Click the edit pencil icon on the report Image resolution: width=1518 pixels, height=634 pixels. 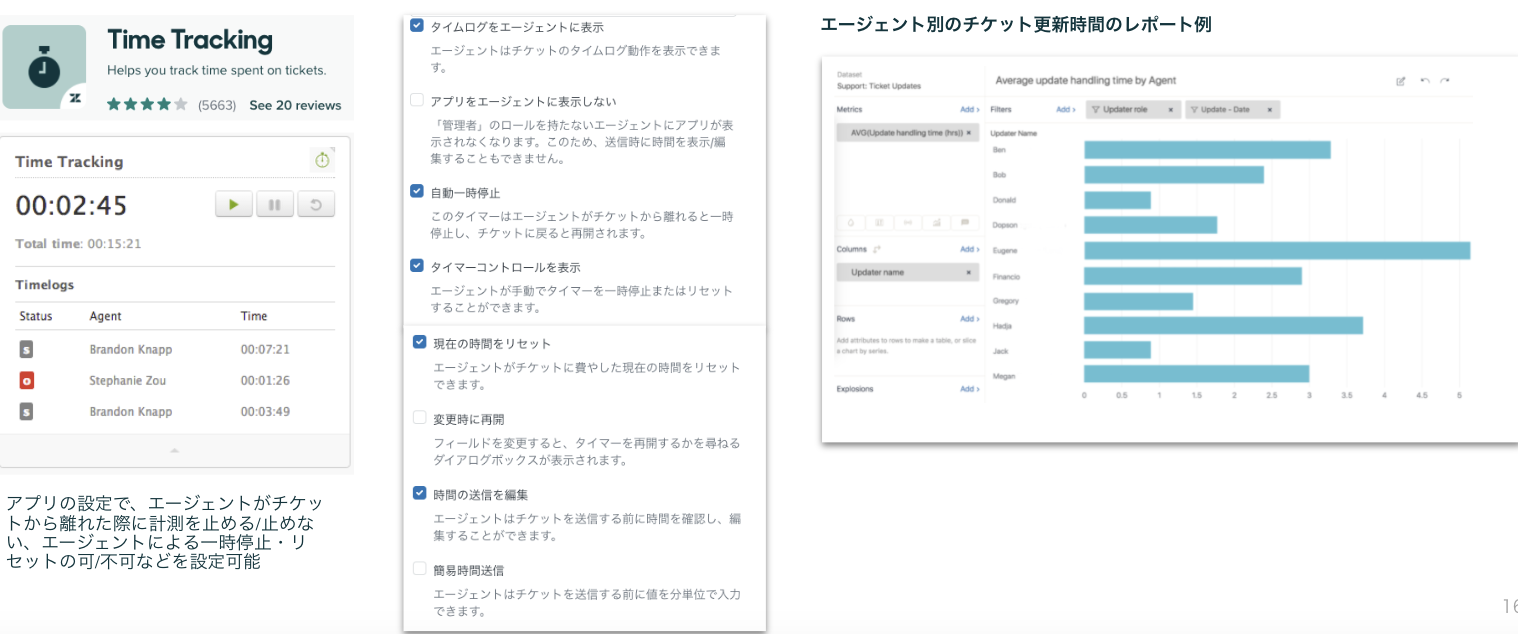click(x=1401, y=81)
